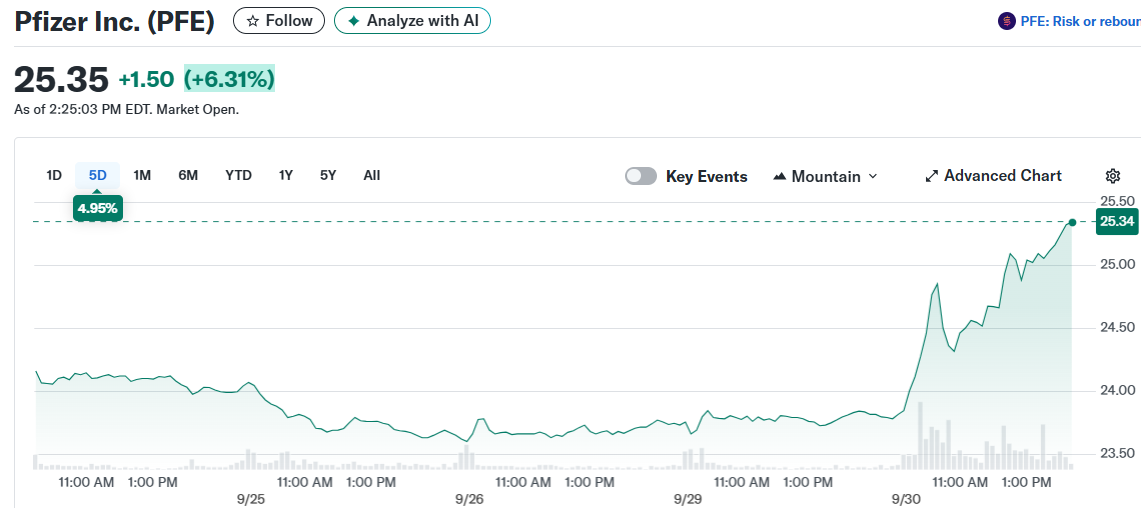Switch chart to 6M range

pos(188,175)
